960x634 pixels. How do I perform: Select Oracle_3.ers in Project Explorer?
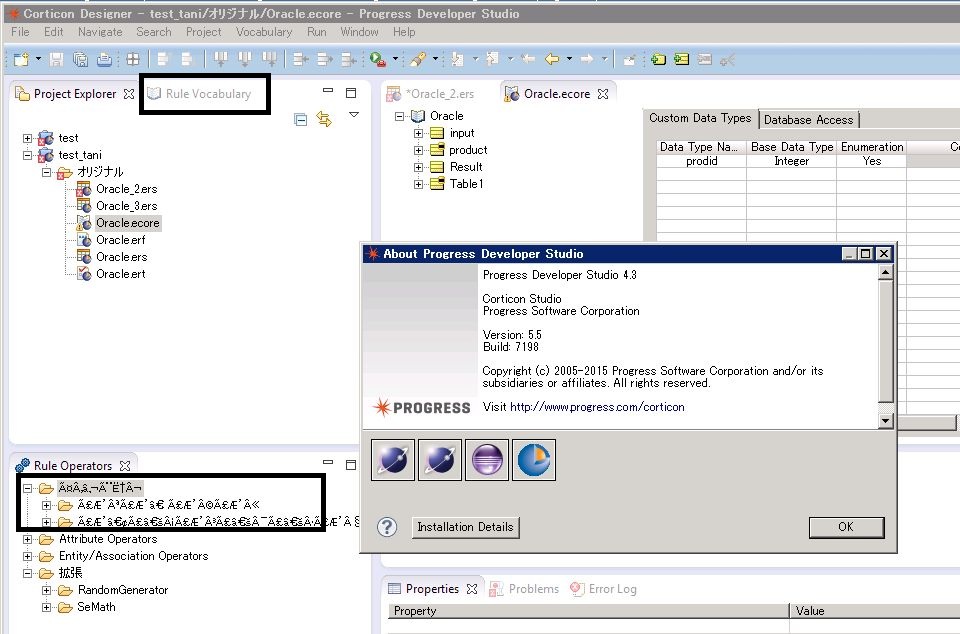point(127,206)
